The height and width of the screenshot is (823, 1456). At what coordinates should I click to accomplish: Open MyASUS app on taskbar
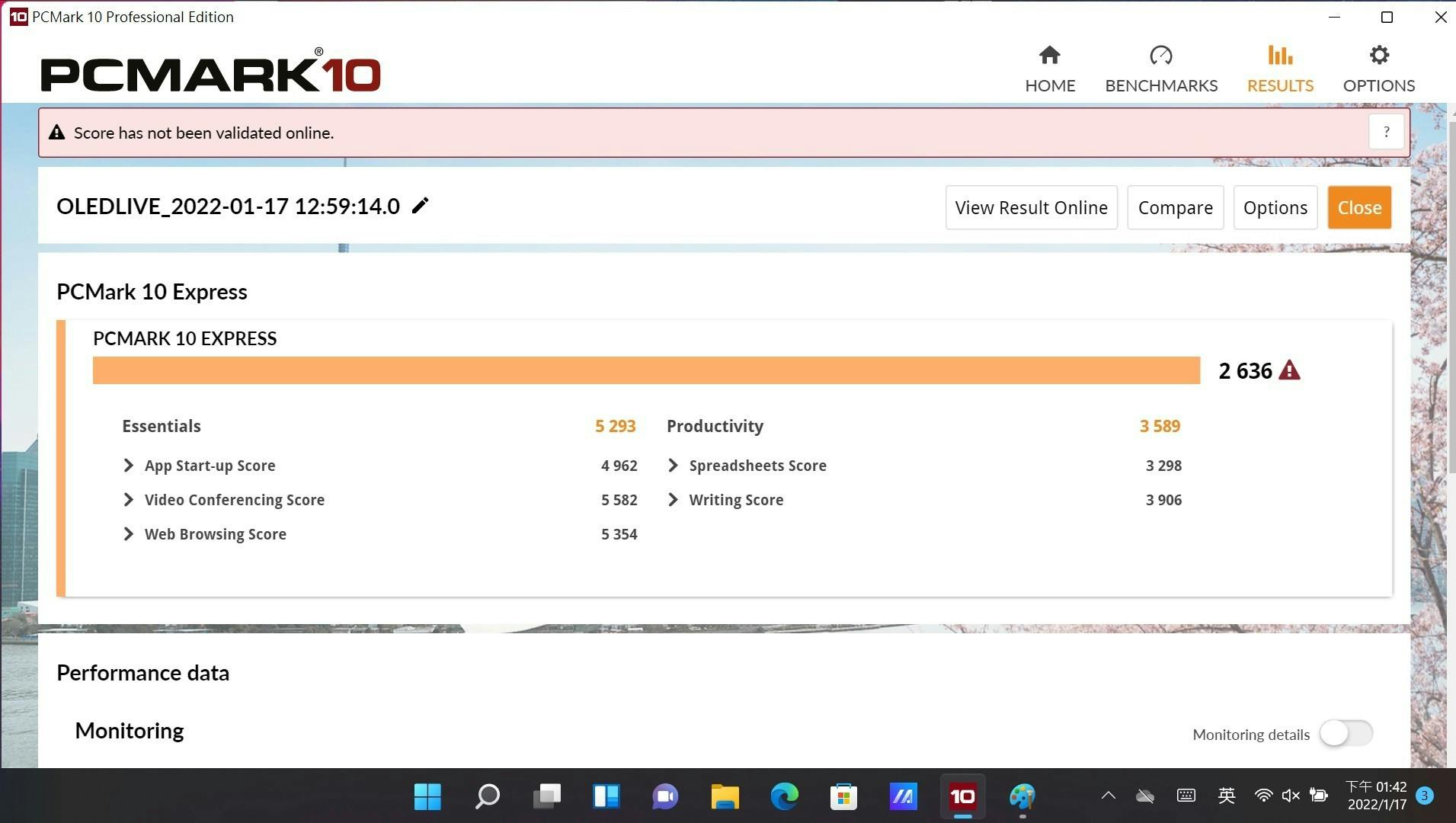click(903, 797)
